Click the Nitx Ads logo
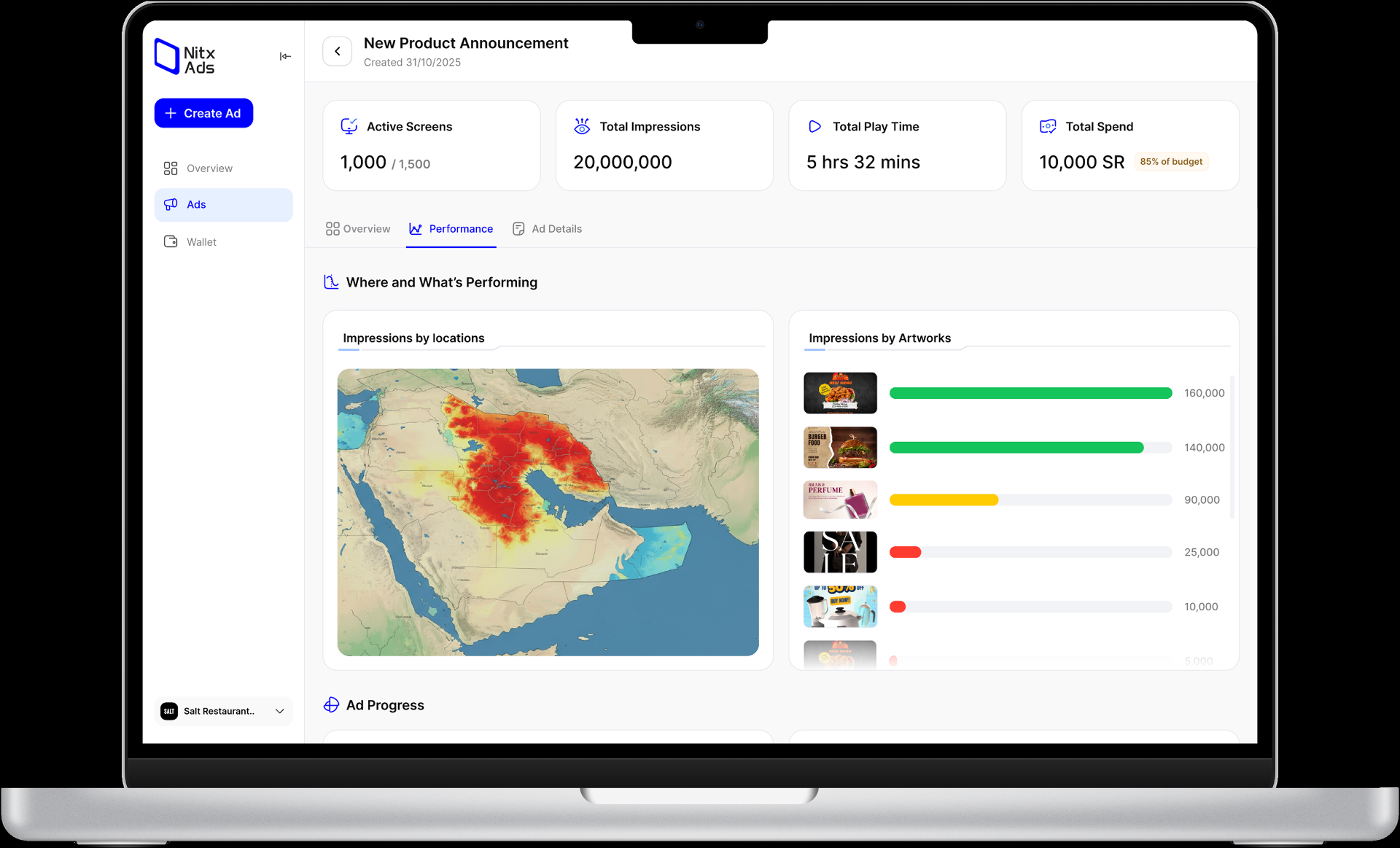 pyautogui.click(x=184, y=57)
